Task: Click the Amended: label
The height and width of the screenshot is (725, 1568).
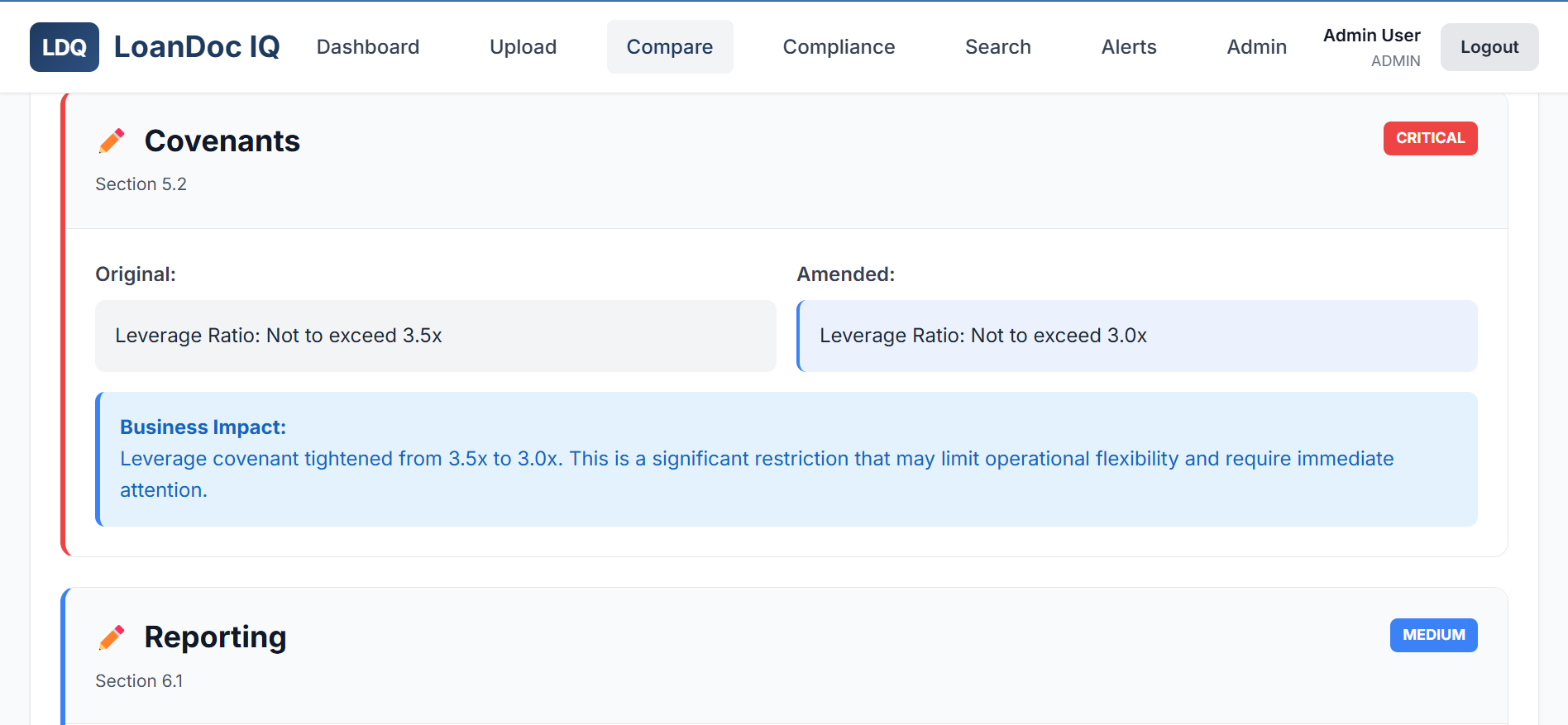Action: 846,274
